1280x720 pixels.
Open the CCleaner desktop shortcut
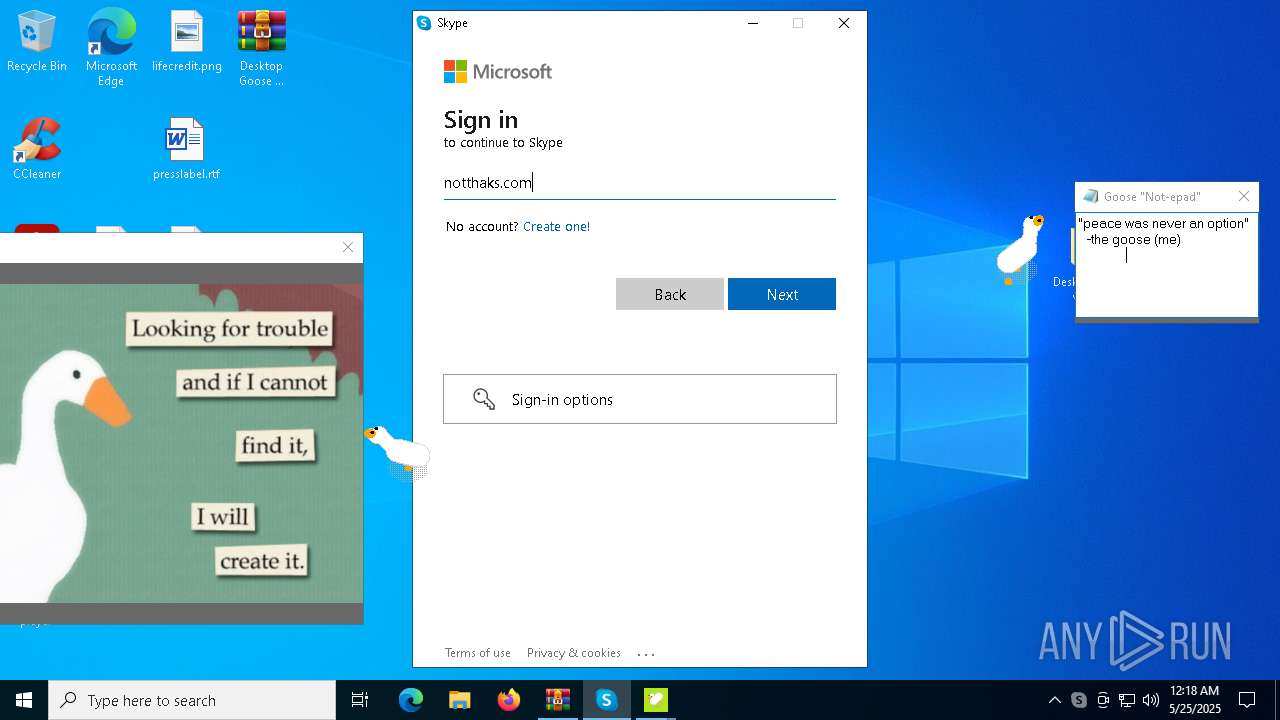click(x=37, y=148)
